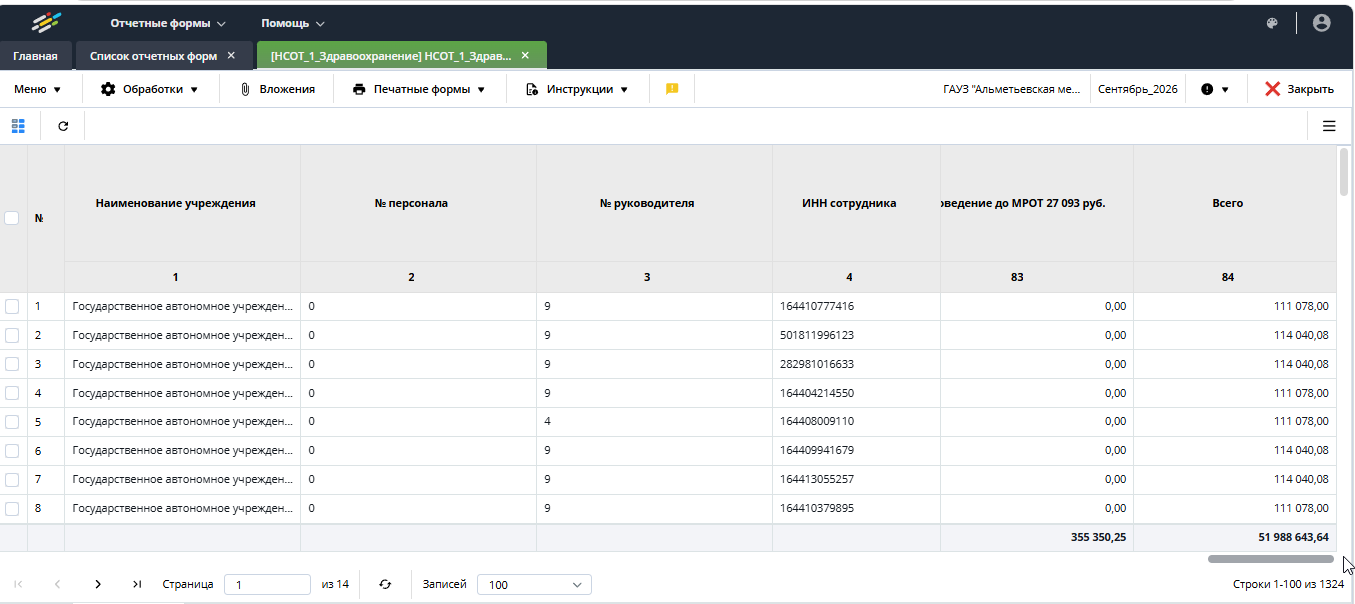Image resolution: width=1355 pixels, height=604 pixels.
Task: Click the blue grid view icon
Action: pos(18,126)
